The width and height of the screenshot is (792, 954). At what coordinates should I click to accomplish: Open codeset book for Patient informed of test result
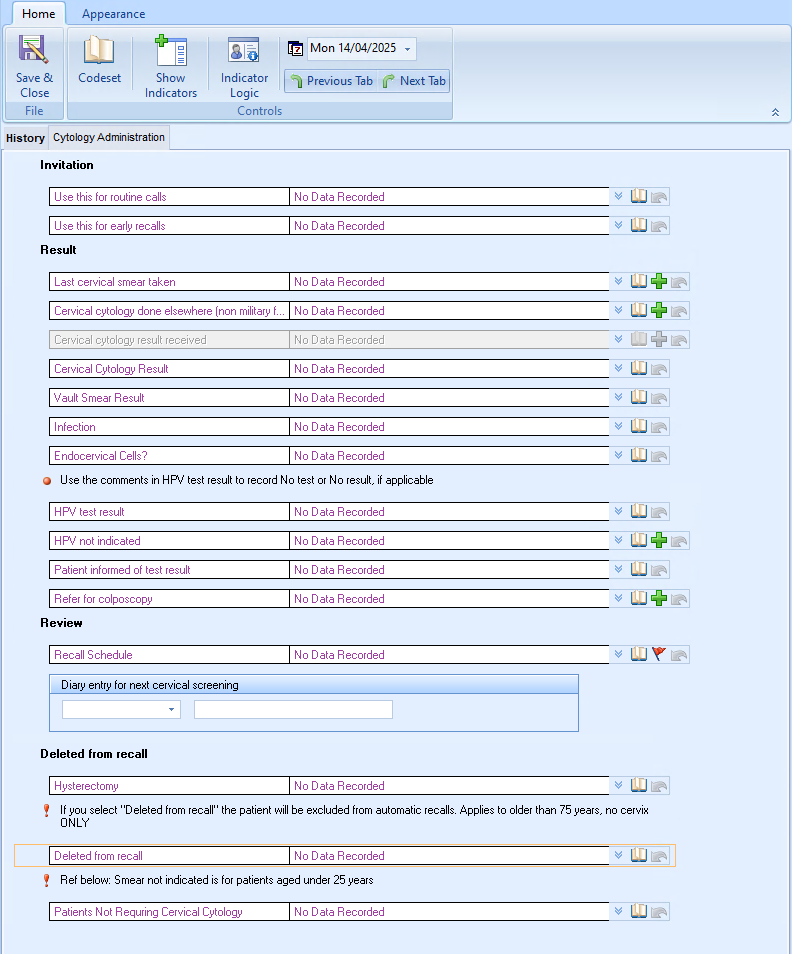pyautogui.click(x=639, y=569)
